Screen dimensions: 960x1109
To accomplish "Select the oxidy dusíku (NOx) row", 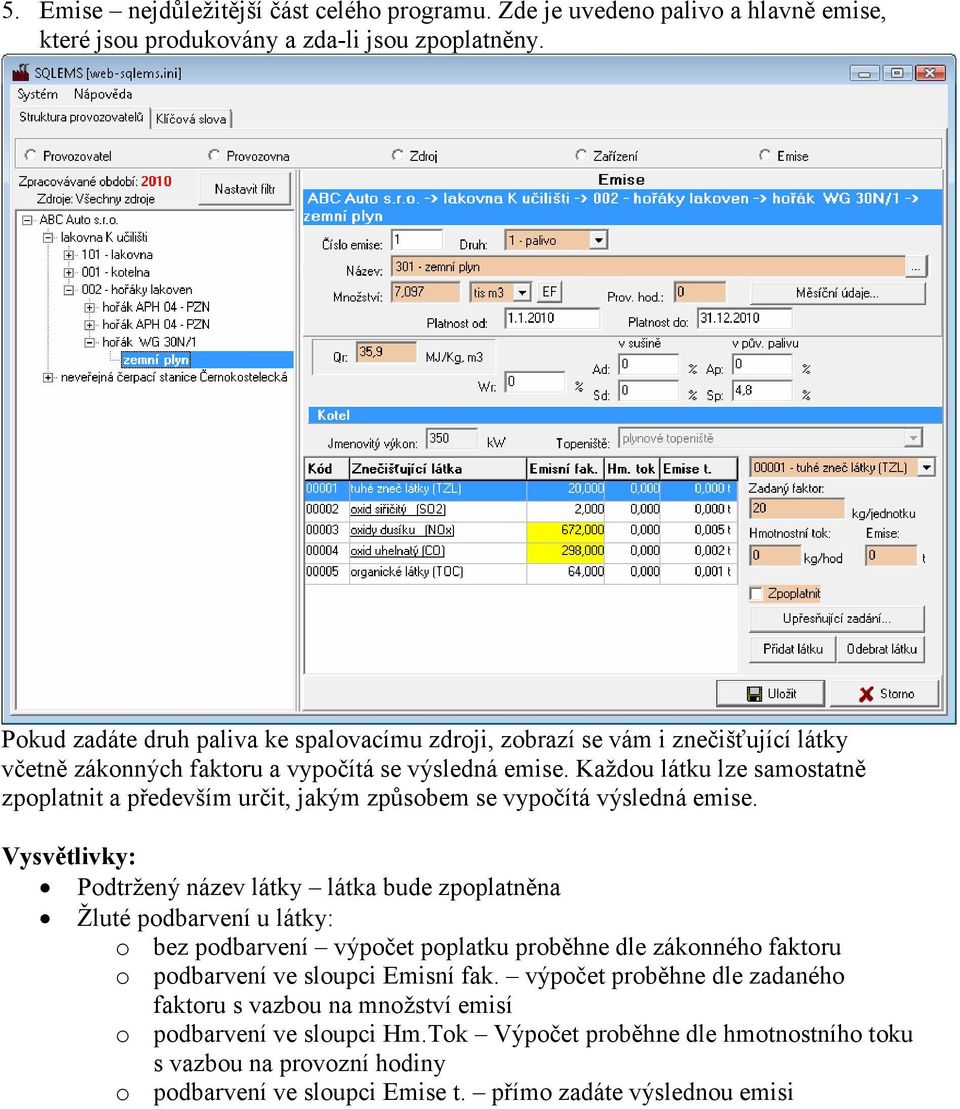I will [521, 530].
